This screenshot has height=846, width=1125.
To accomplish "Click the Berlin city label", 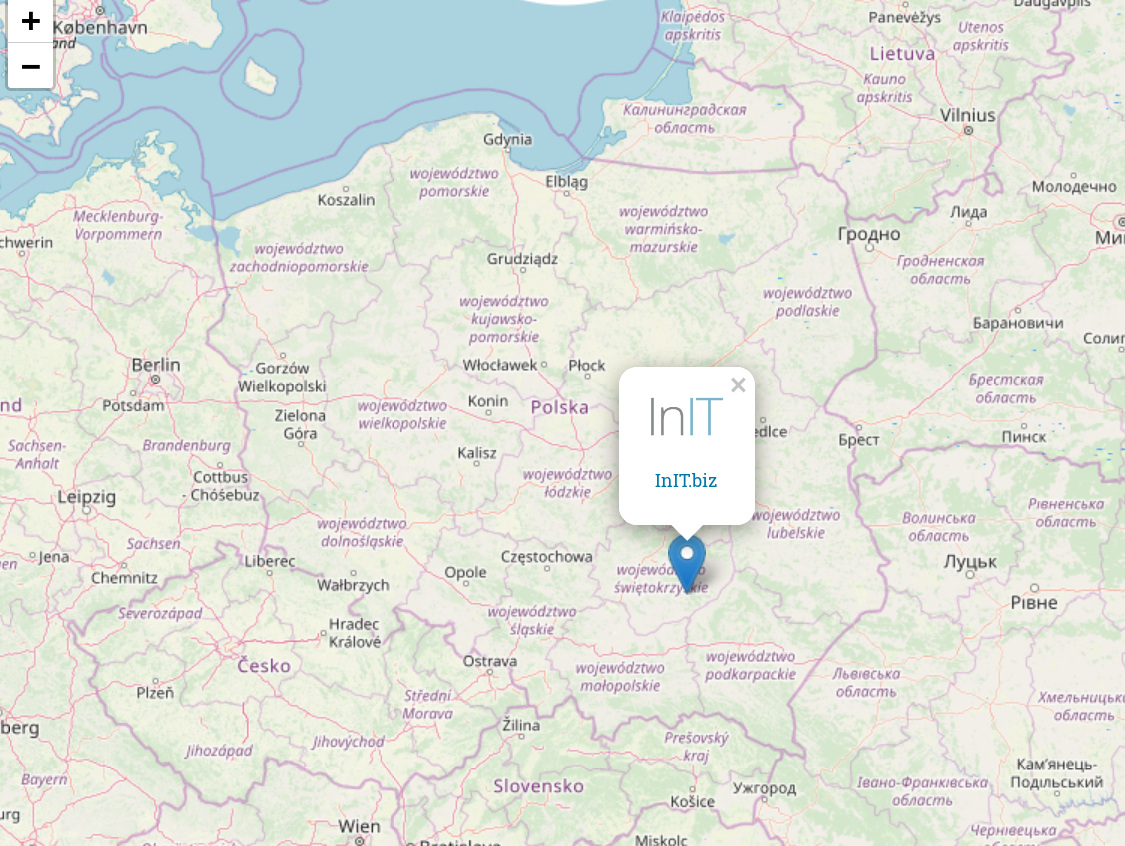I will pyautogui.click(x=156, y=365).
